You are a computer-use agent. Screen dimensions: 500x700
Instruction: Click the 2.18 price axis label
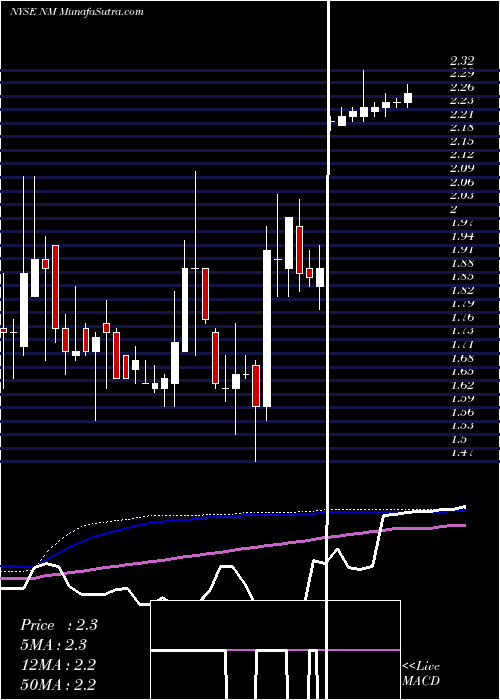tap(462, 128)
